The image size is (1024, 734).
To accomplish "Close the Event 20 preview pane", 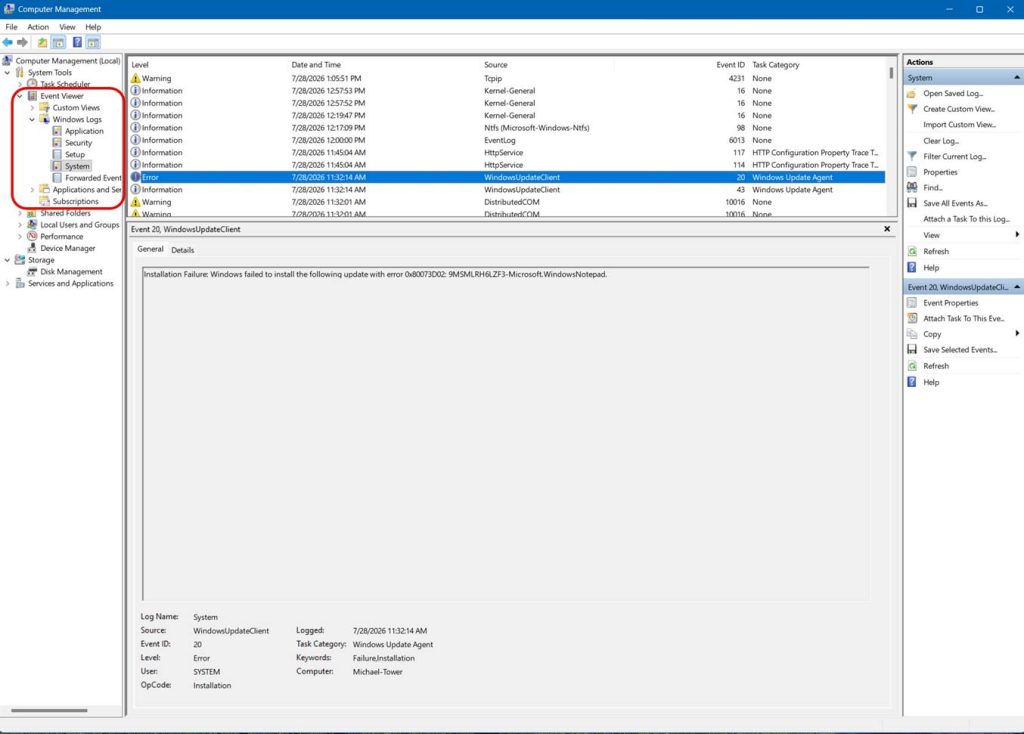I will click(887, 229).
